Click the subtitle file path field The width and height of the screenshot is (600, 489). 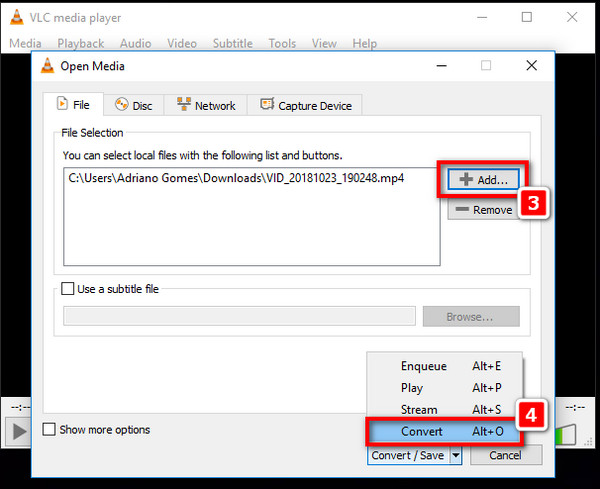click(x=240, y=316)
